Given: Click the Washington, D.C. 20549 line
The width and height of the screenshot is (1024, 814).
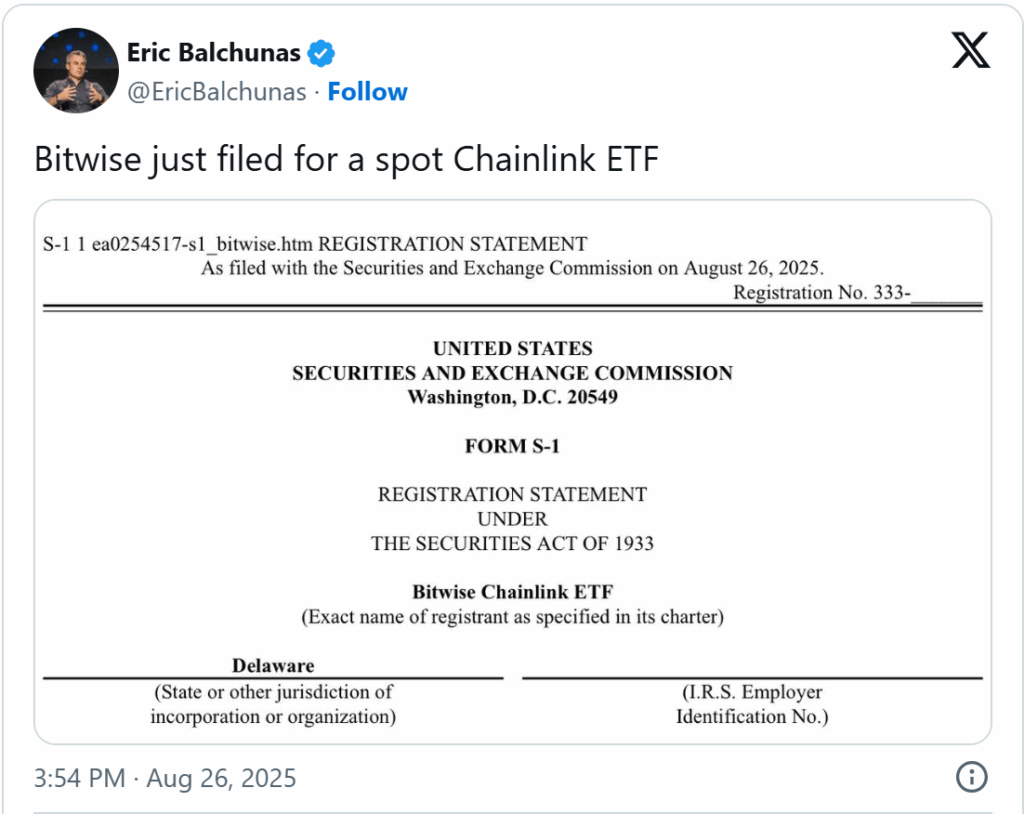Looking at the screenshot, I should coord(513,397).
